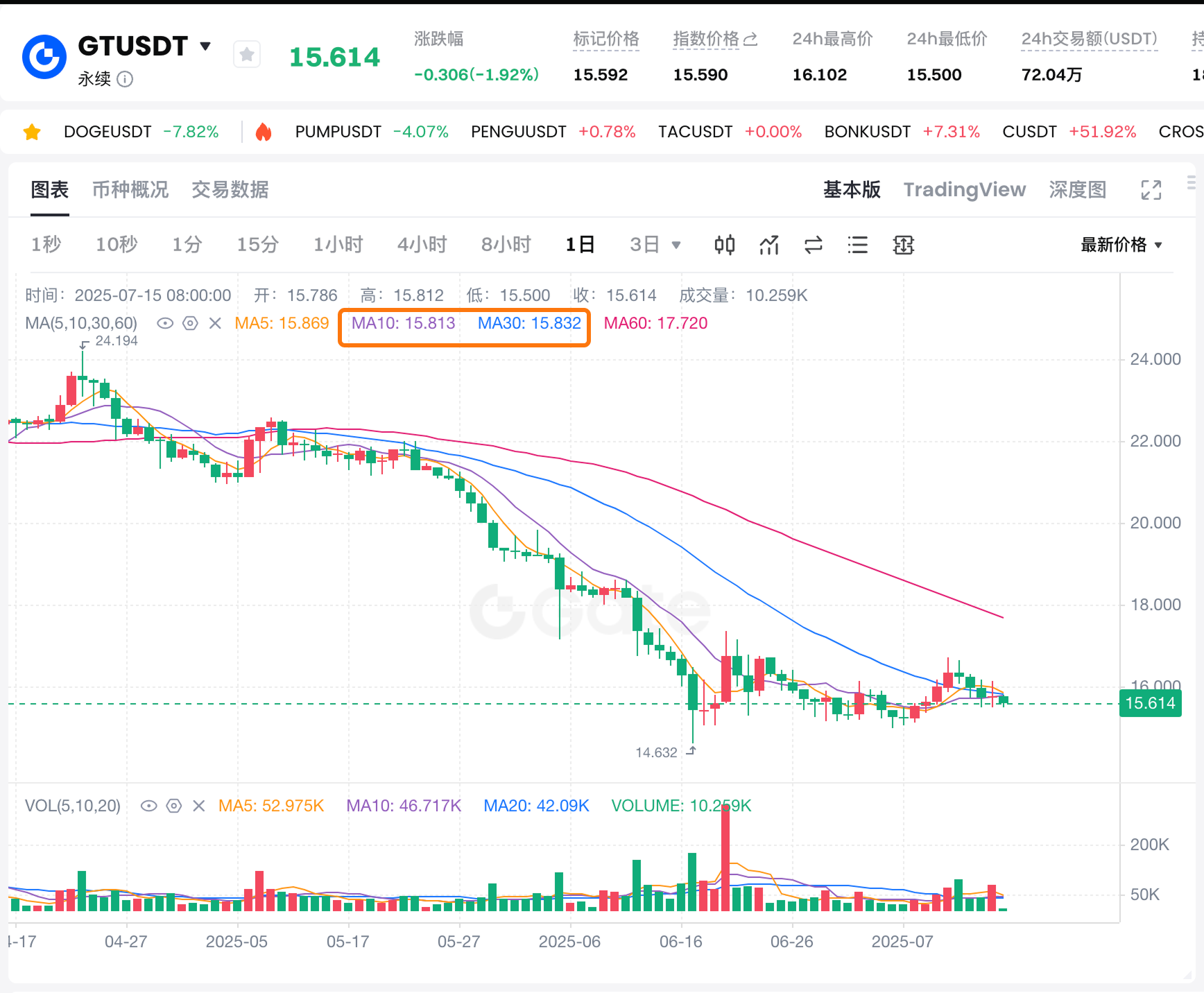Viewport: 1204px width, 993px height.
Task: Expand the 3日 interval dropdown
Action: point(676,245)
